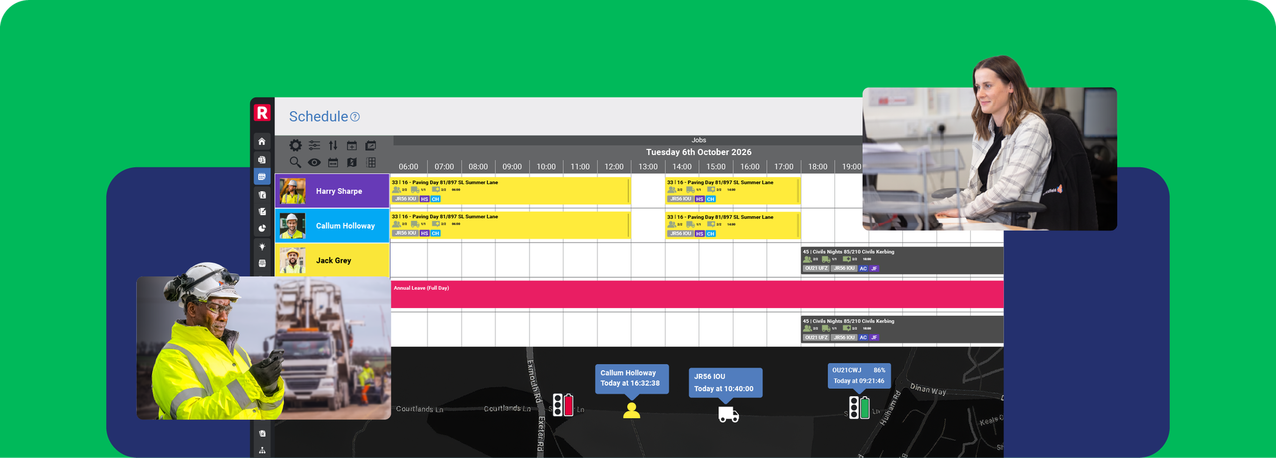Click the sort up-down arrows icon
1276x458 pixels.
333,146
